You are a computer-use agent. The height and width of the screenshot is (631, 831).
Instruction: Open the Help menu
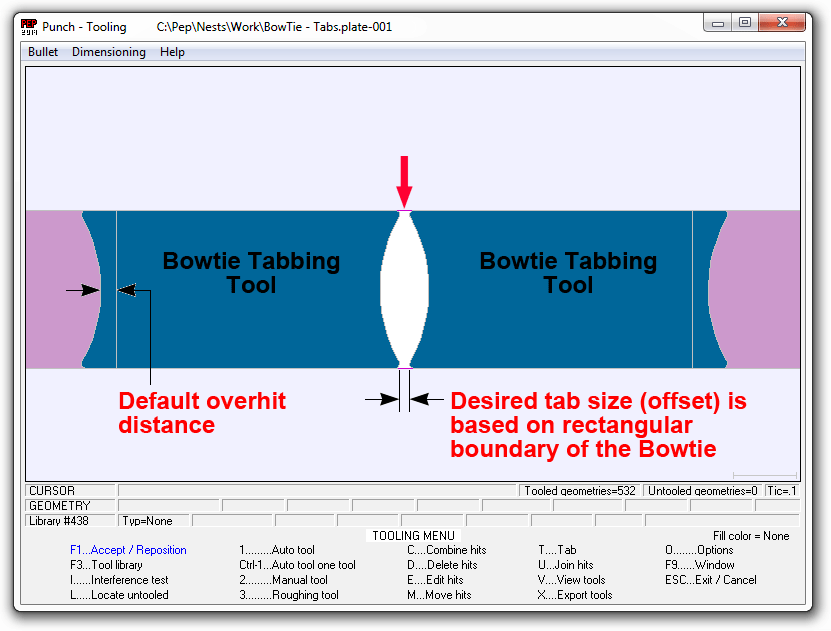point(172,52)
